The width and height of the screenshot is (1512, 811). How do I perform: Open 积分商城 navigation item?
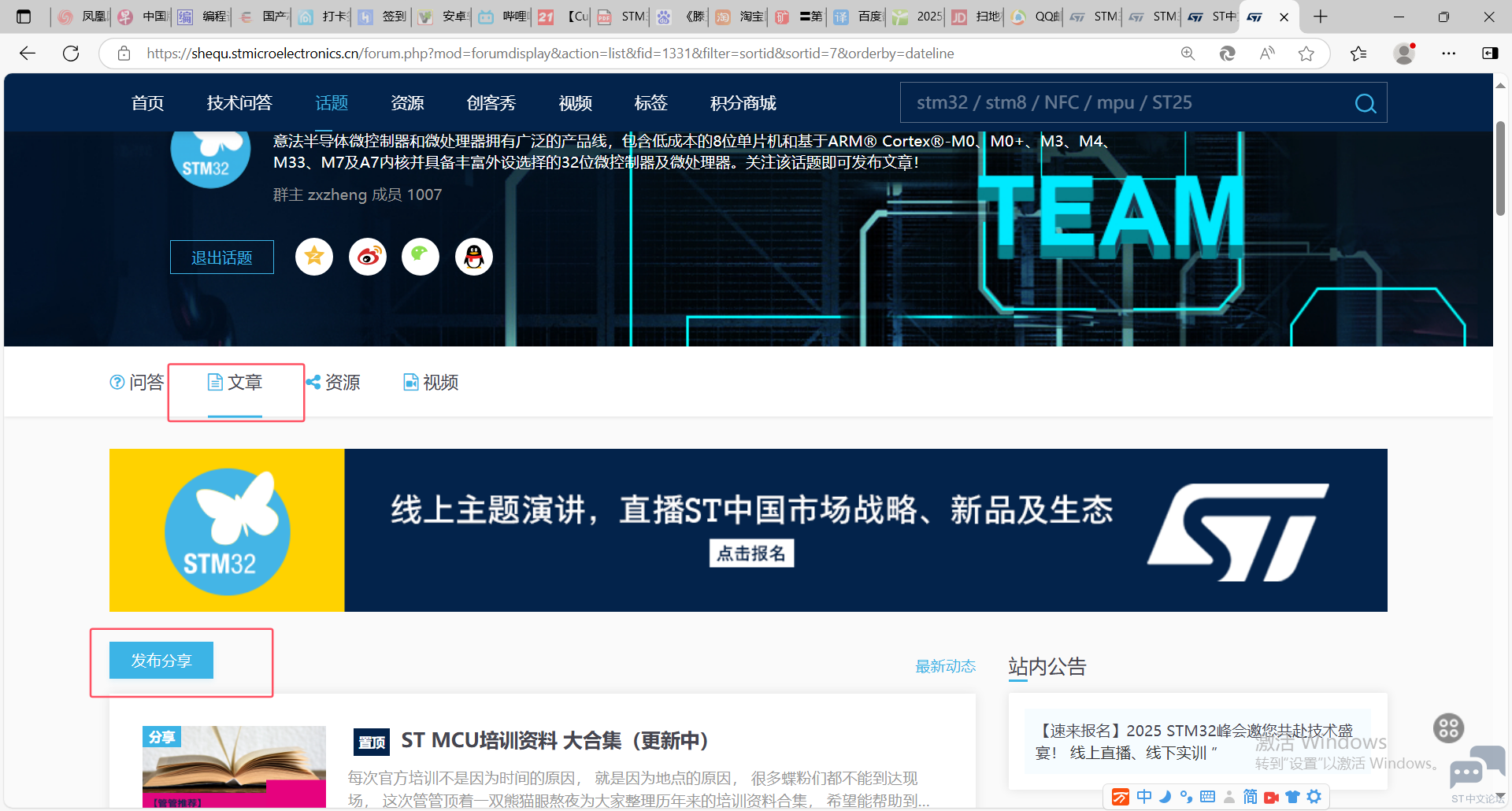[x=743, y=103]
